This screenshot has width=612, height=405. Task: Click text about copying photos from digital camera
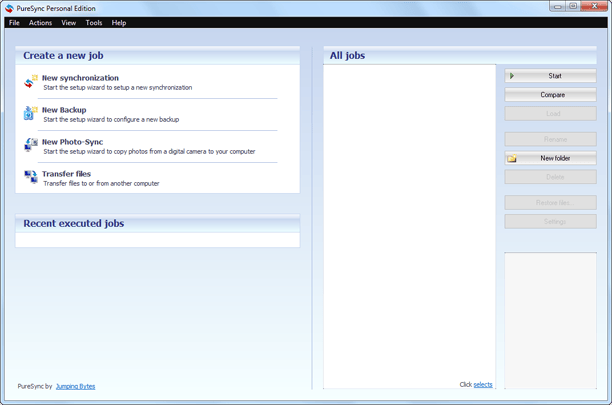point(149,151)
